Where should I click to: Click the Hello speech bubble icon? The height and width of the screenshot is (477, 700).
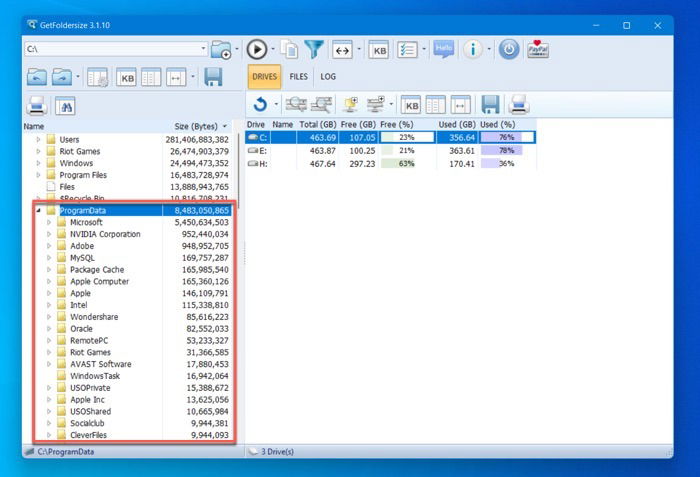click(x=444, y=49)
